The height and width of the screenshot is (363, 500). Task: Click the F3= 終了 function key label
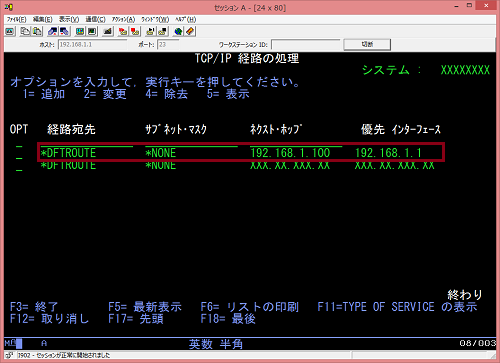click(x=34, y=307)
